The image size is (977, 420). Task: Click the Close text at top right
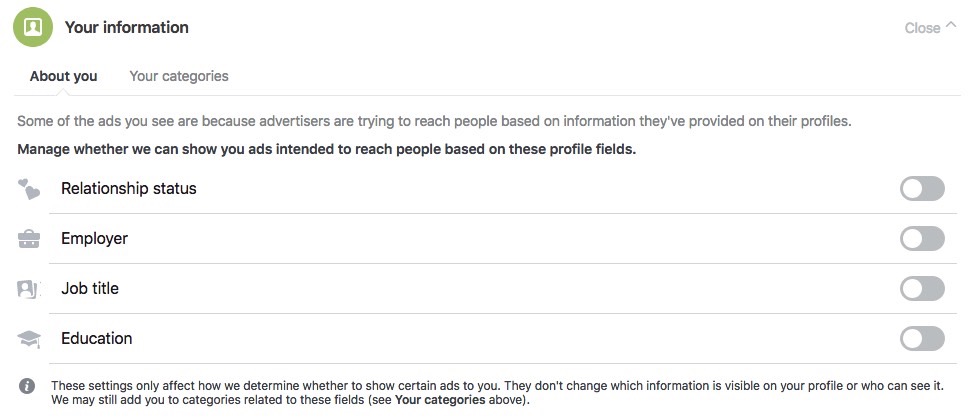pyautogui.click(x=922, y=28)
